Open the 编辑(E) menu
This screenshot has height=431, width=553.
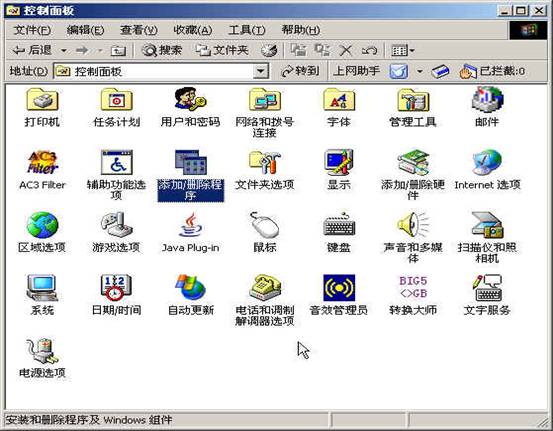click(x=85, y=30)
